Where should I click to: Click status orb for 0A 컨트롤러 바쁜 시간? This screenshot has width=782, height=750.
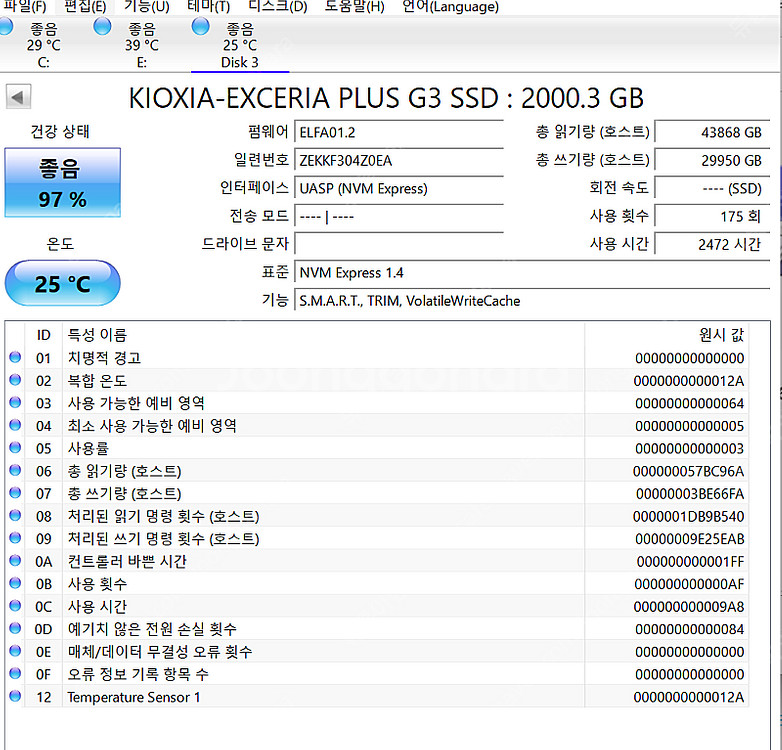pyautogui.click(x=15, y=561)
